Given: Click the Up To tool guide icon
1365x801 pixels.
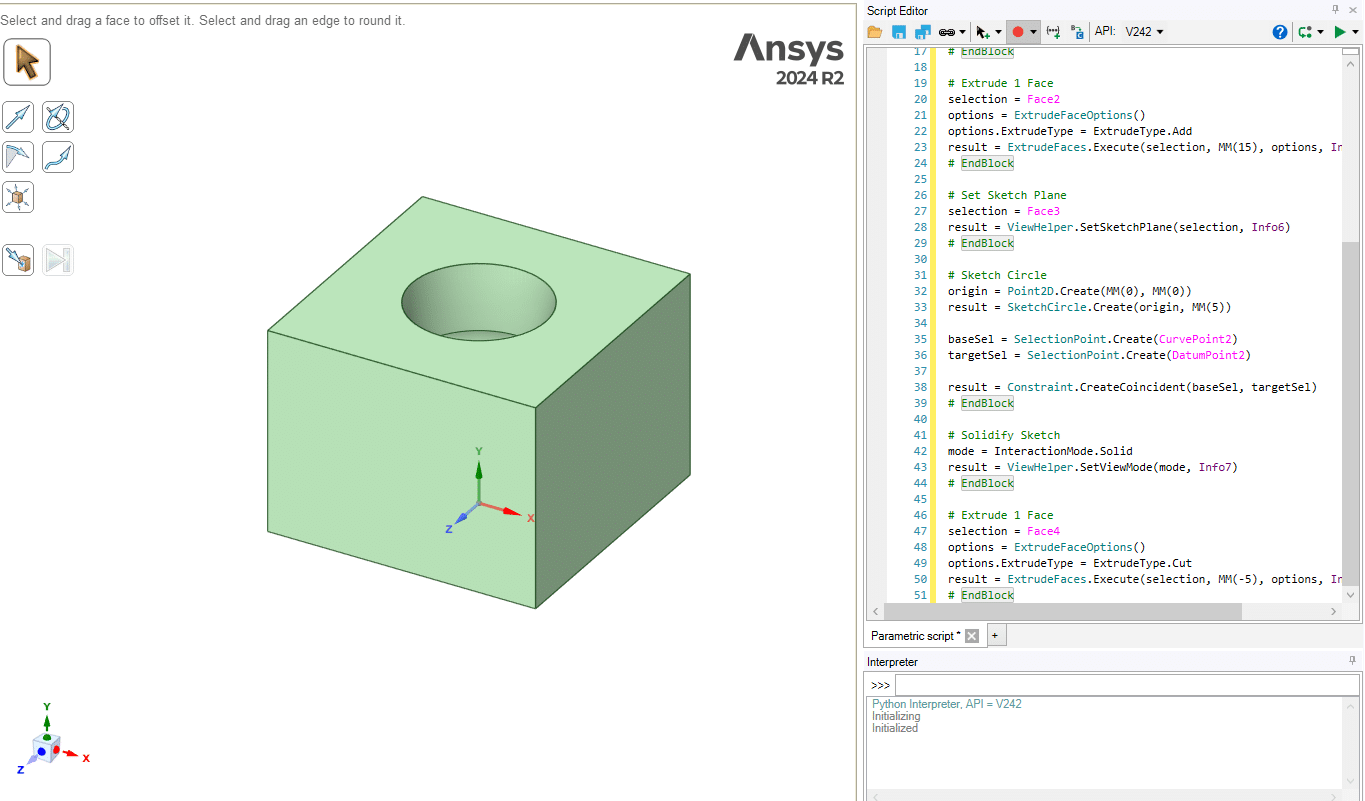Looking at the screenshot, I should pyautogui.click(x=18, y=260).
